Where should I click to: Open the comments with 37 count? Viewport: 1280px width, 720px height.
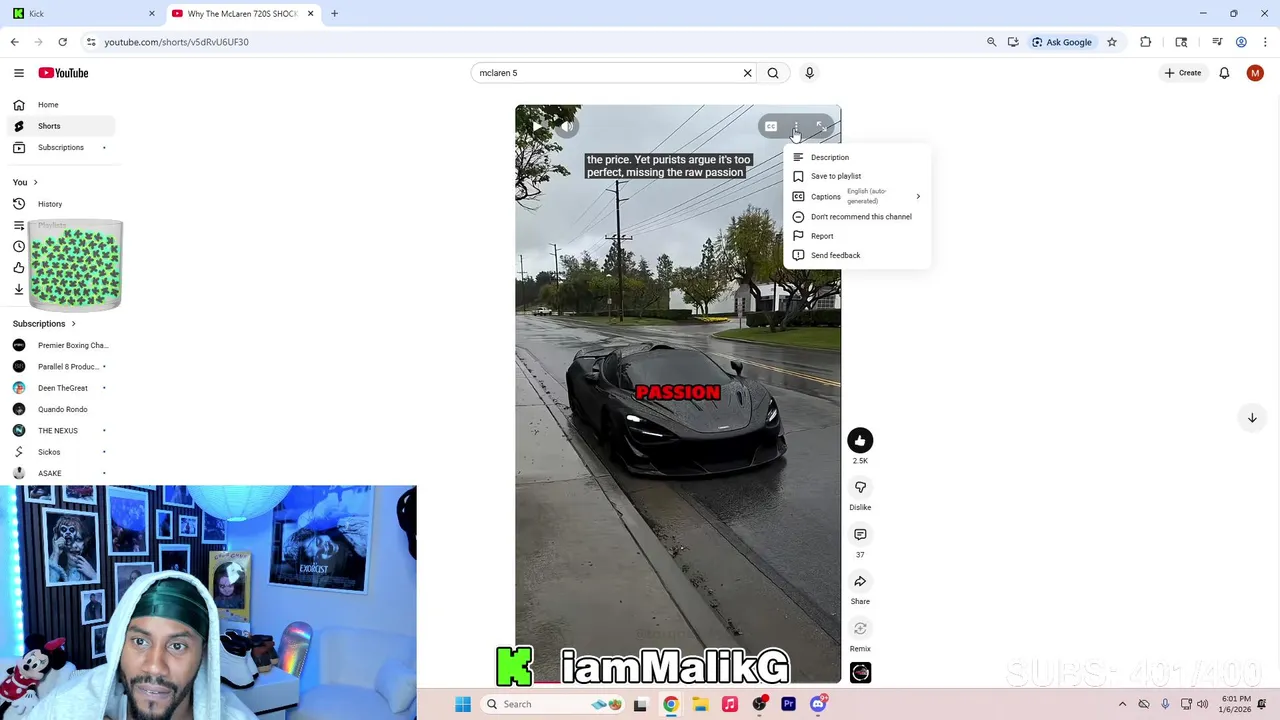tap(860, 535)
